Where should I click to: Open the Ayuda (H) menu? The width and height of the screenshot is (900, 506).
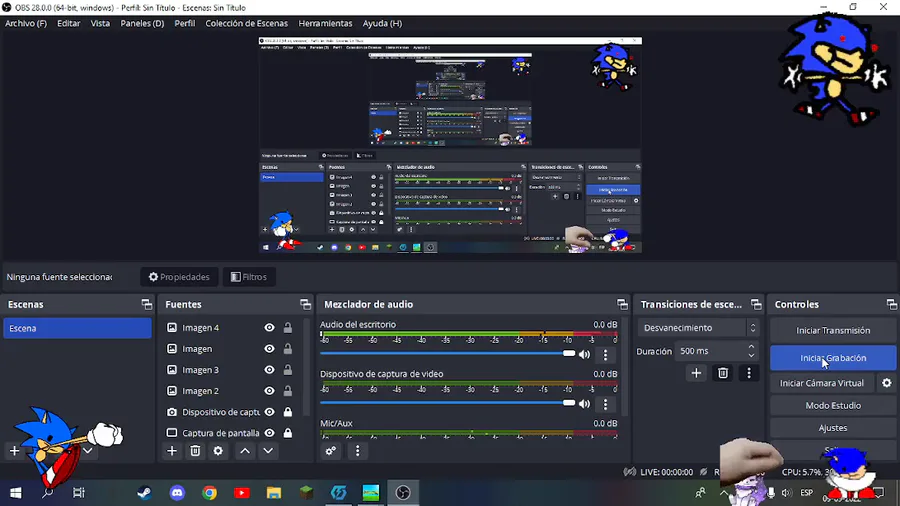[x=382, y=24]
